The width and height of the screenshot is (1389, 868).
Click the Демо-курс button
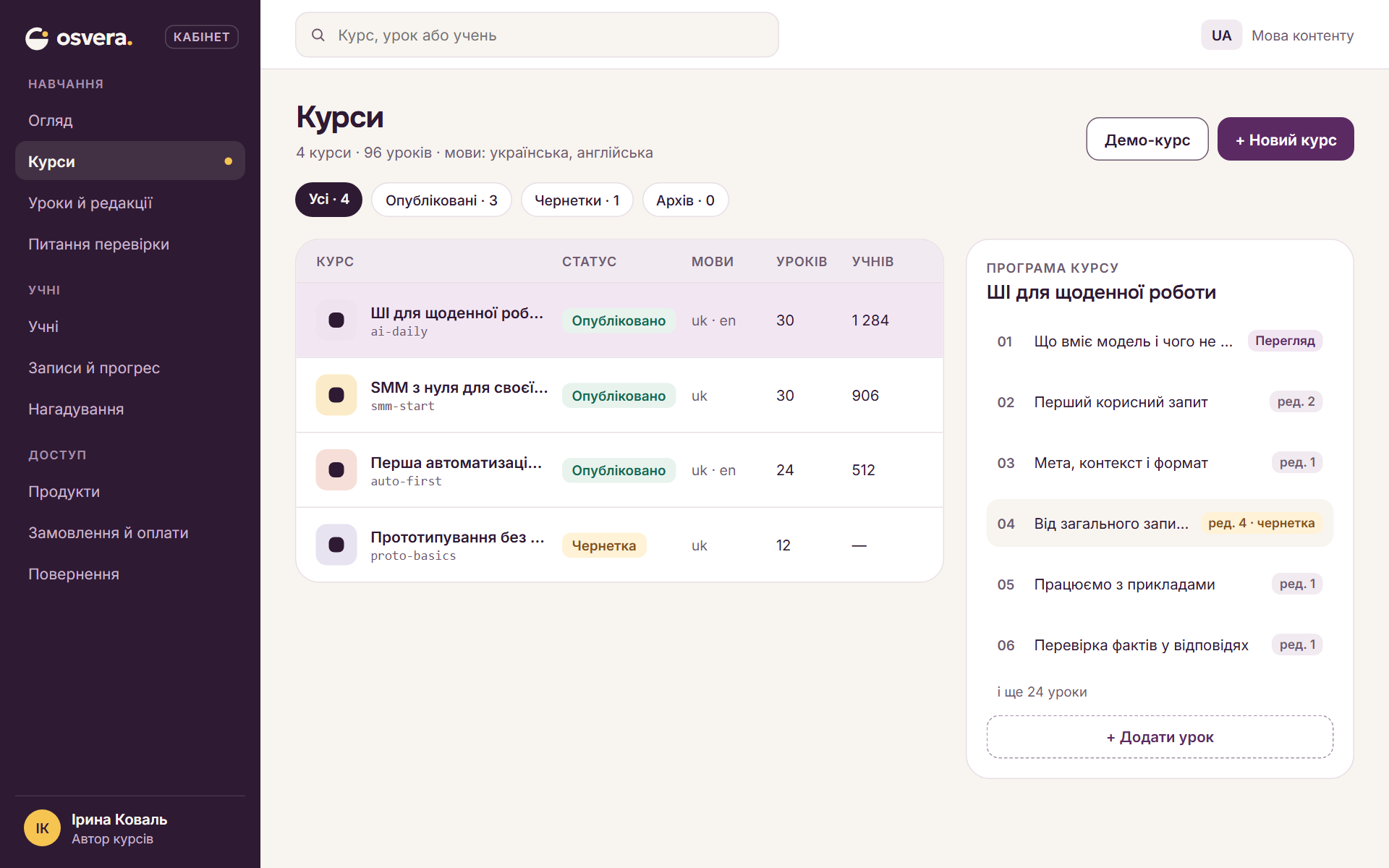point(1147,139)
